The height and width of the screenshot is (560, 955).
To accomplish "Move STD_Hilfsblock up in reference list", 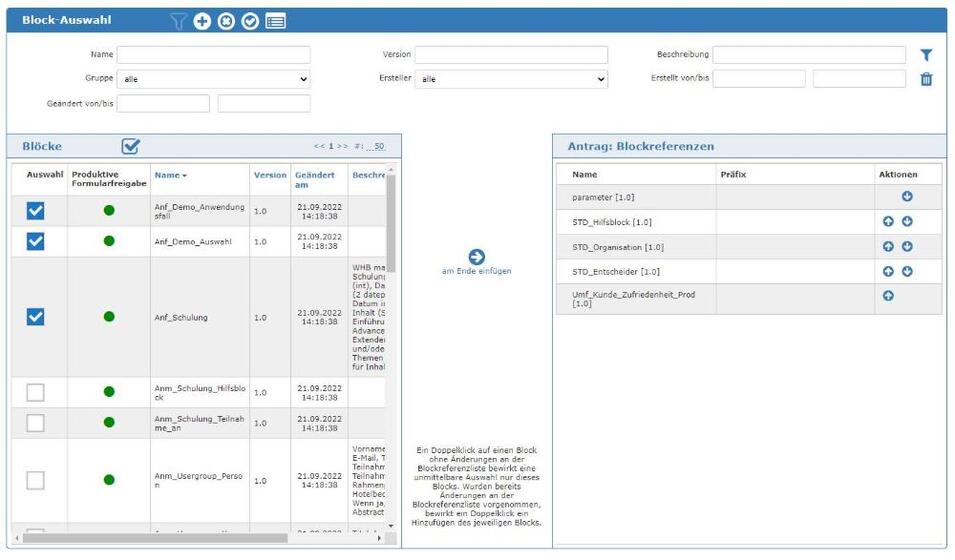I will click(888, 222).
